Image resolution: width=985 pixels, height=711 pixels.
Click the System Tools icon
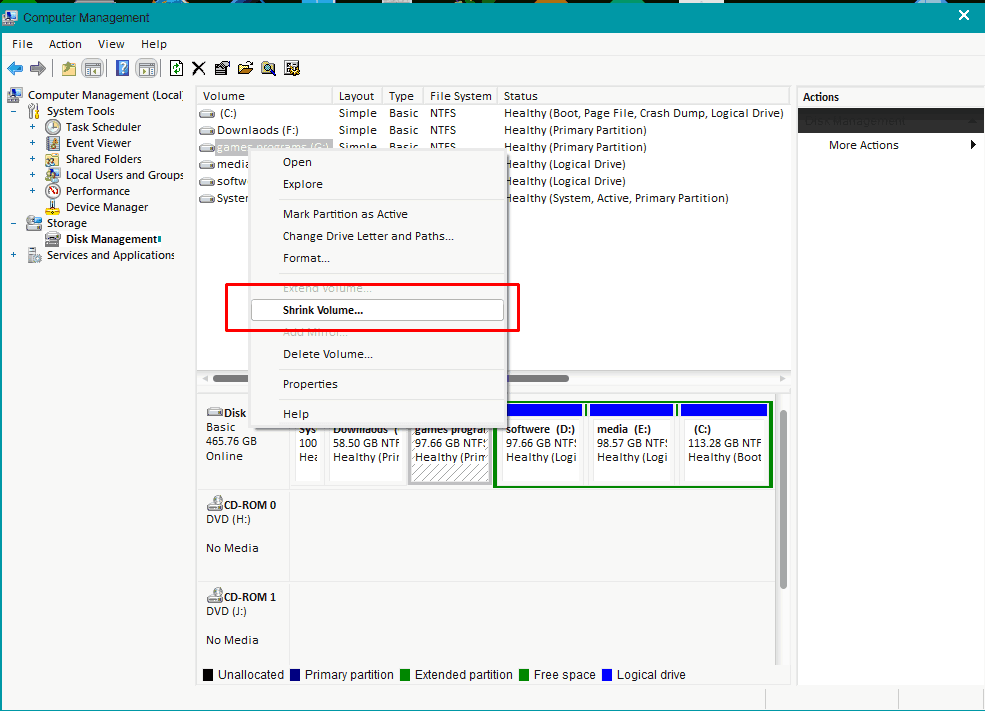(34, 111)
